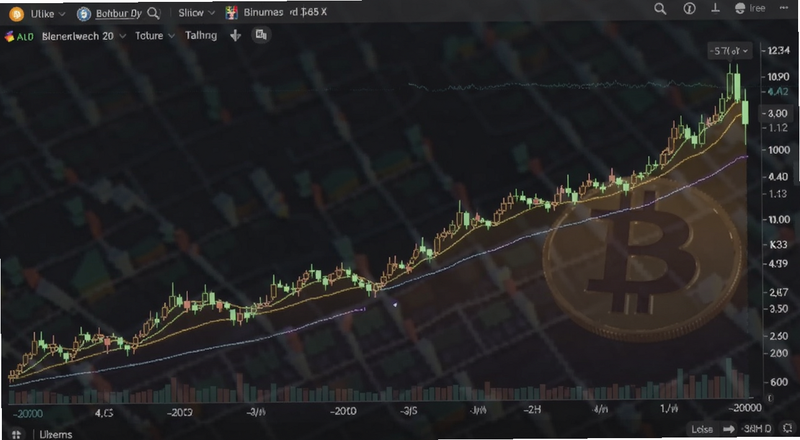Click the Uizems label in bottom bar
Screen dimensions: 800x440
[x=56, y=434]
